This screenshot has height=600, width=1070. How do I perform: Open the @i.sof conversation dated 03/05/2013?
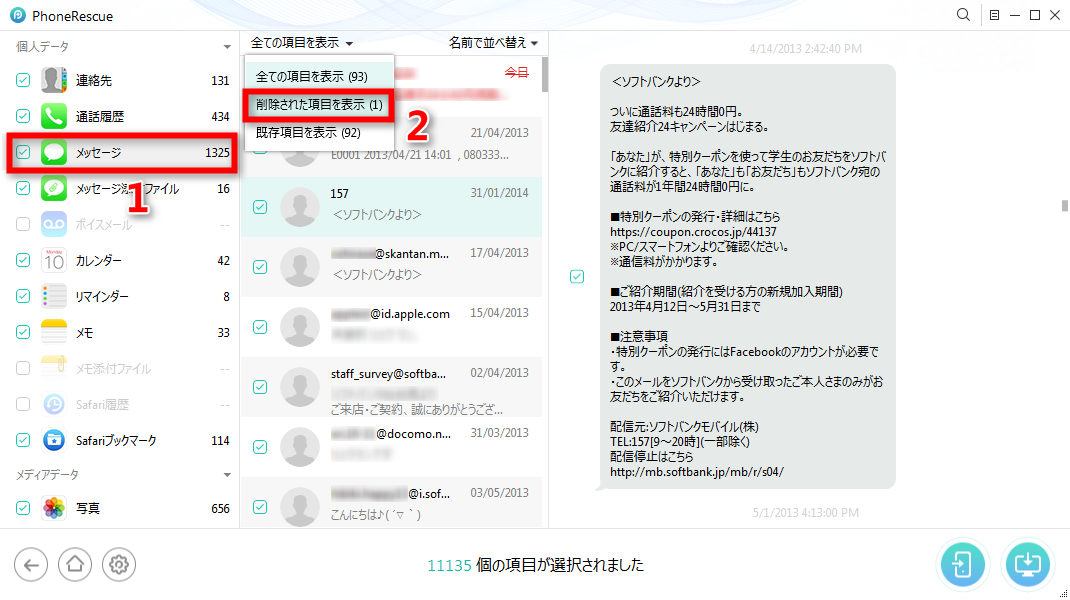[x=392, y=504]
